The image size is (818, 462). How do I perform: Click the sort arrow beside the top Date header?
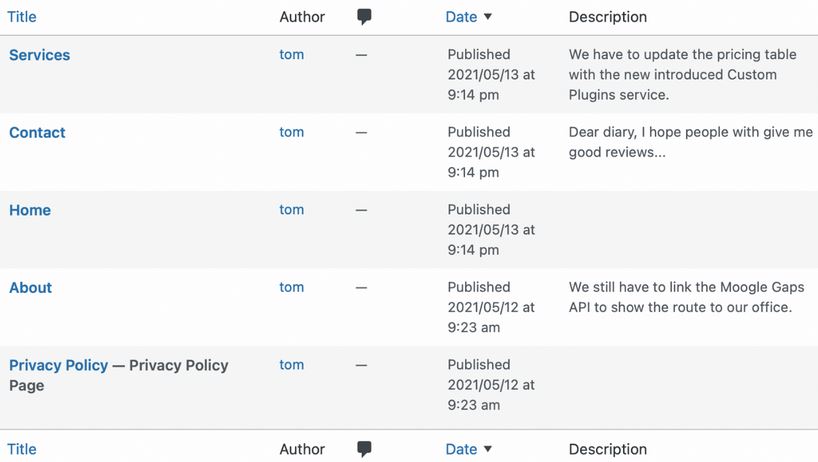tap(488, 17)
